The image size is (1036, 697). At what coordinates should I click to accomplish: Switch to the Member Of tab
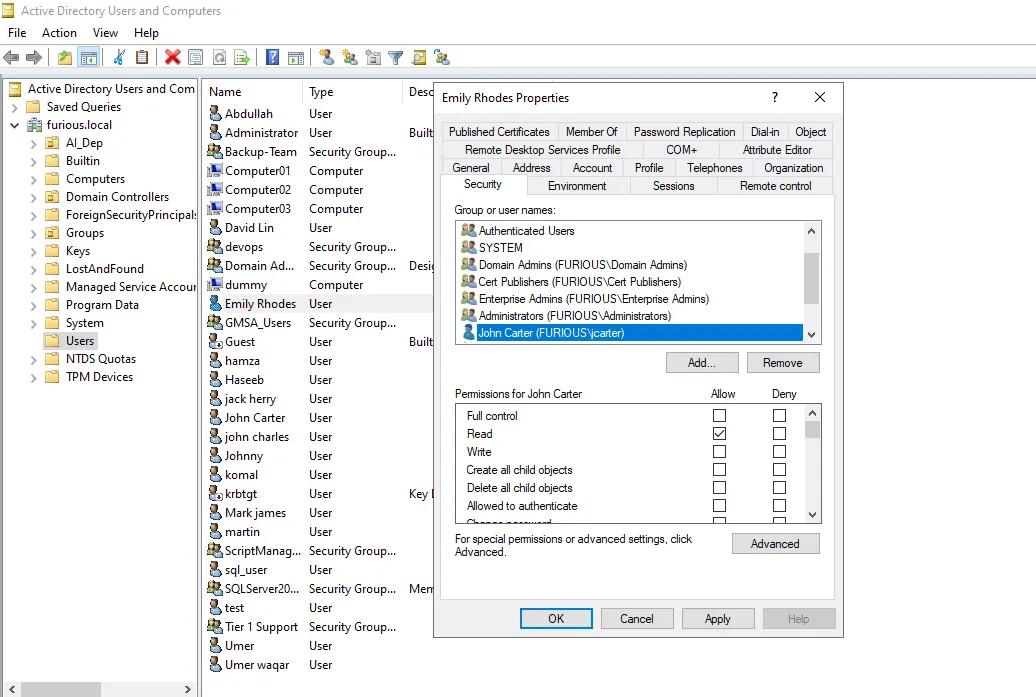click(x=591, y=132)
